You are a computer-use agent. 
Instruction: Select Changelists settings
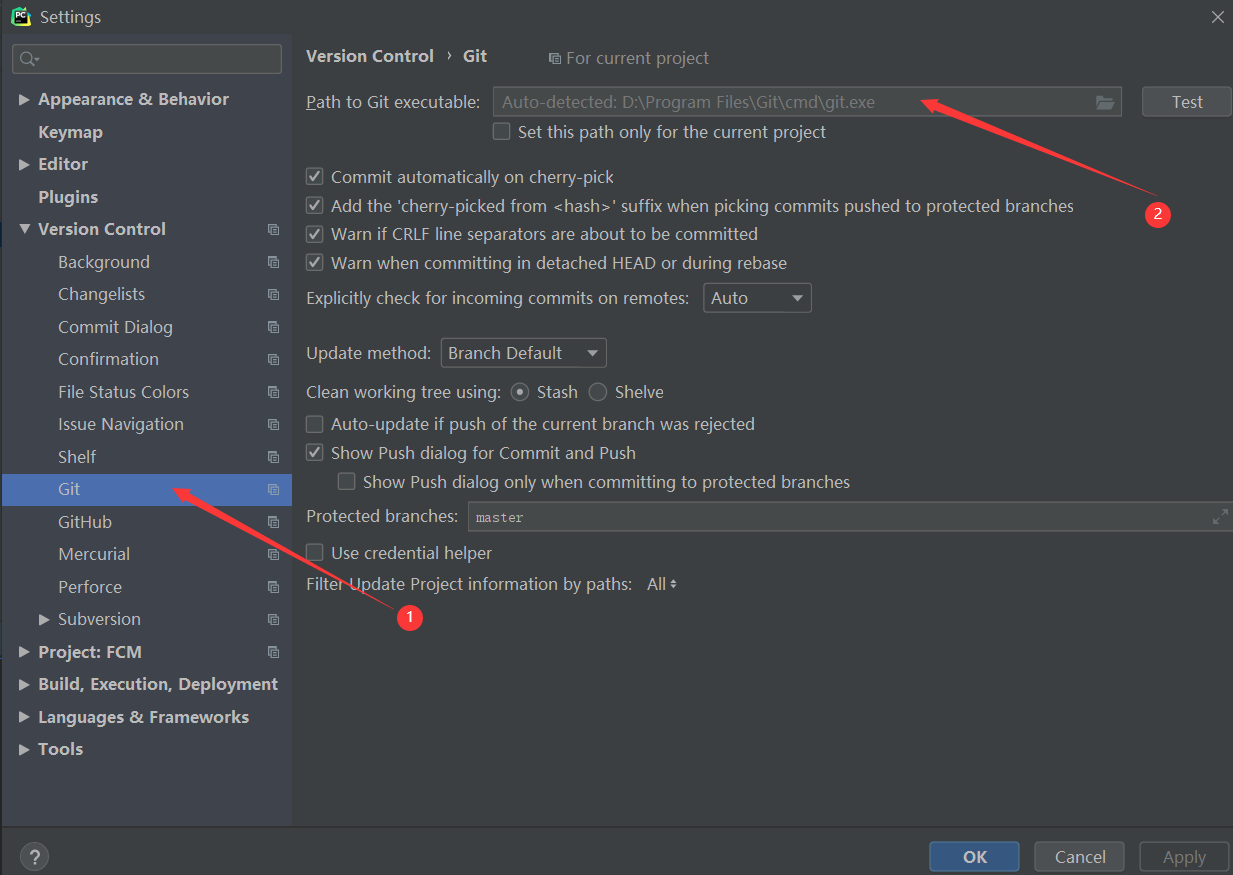(x=101, y=294)
